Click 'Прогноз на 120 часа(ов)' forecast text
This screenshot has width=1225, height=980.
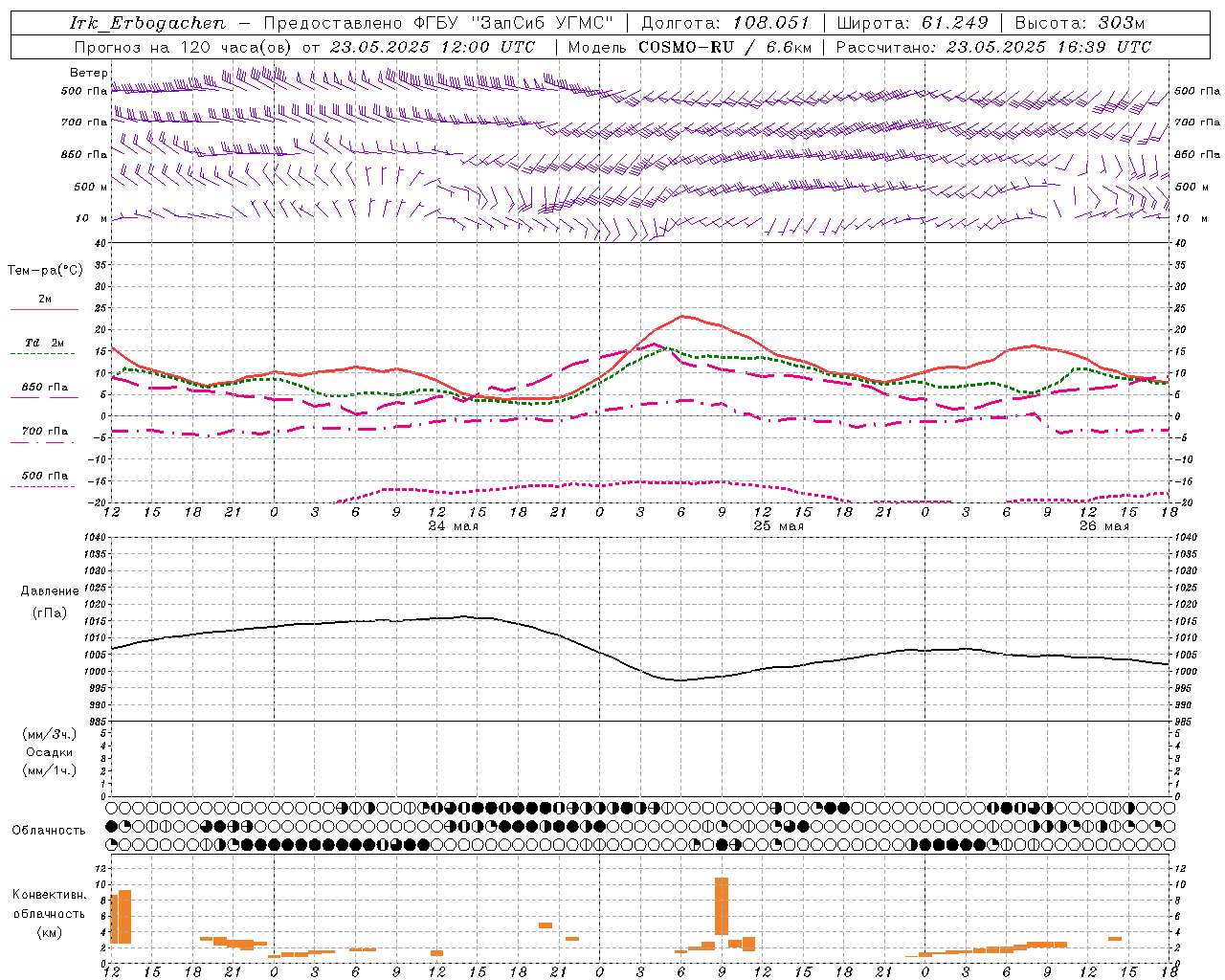(x=184, y=47)
